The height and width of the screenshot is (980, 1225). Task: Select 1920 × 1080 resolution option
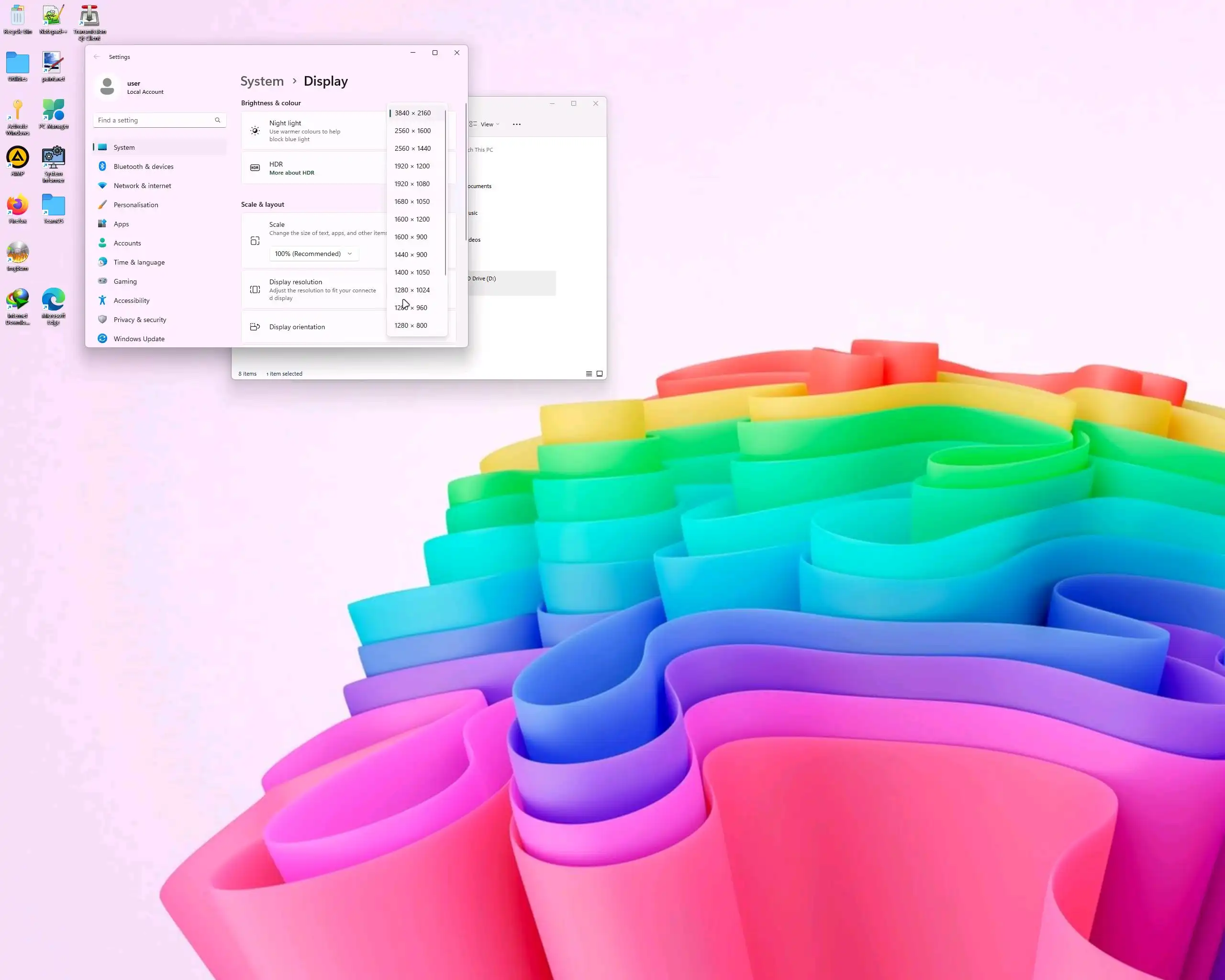pyautogui.click(x=412, y=184)
